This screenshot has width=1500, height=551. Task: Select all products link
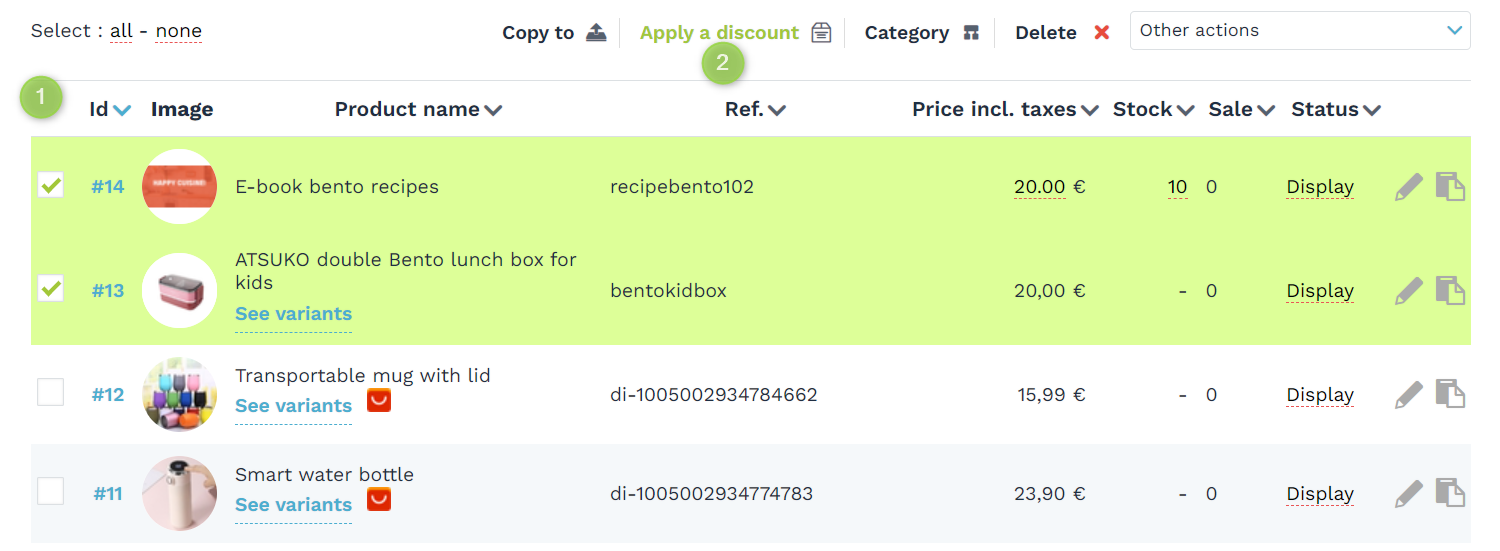click(x=121, y=31)
